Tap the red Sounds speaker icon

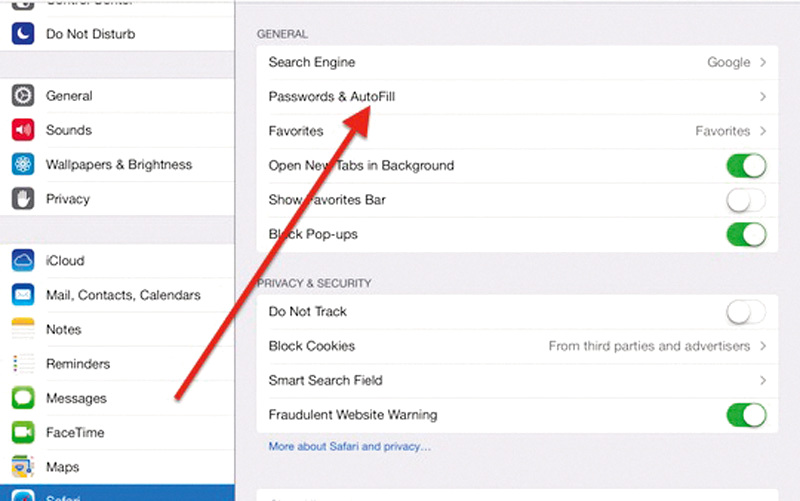pyautogui.click(x=23, y=130)
